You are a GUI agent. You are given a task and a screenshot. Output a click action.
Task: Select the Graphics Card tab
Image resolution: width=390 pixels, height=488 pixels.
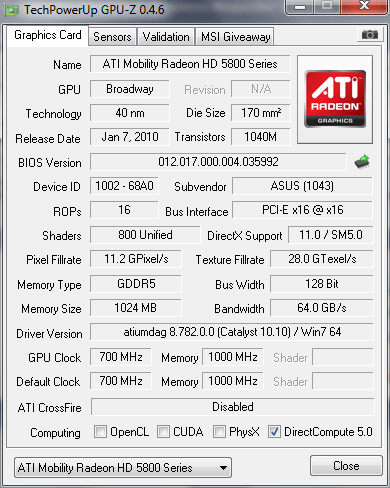[x=48, y=35]
